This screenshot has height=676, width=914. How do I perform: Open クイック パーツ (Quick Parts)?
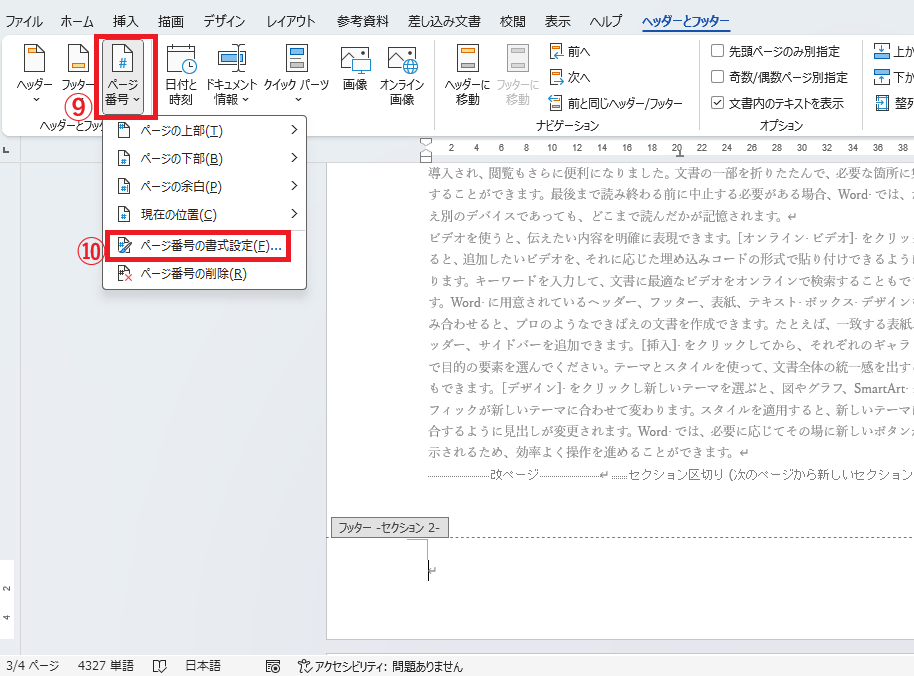click(297, 75)
